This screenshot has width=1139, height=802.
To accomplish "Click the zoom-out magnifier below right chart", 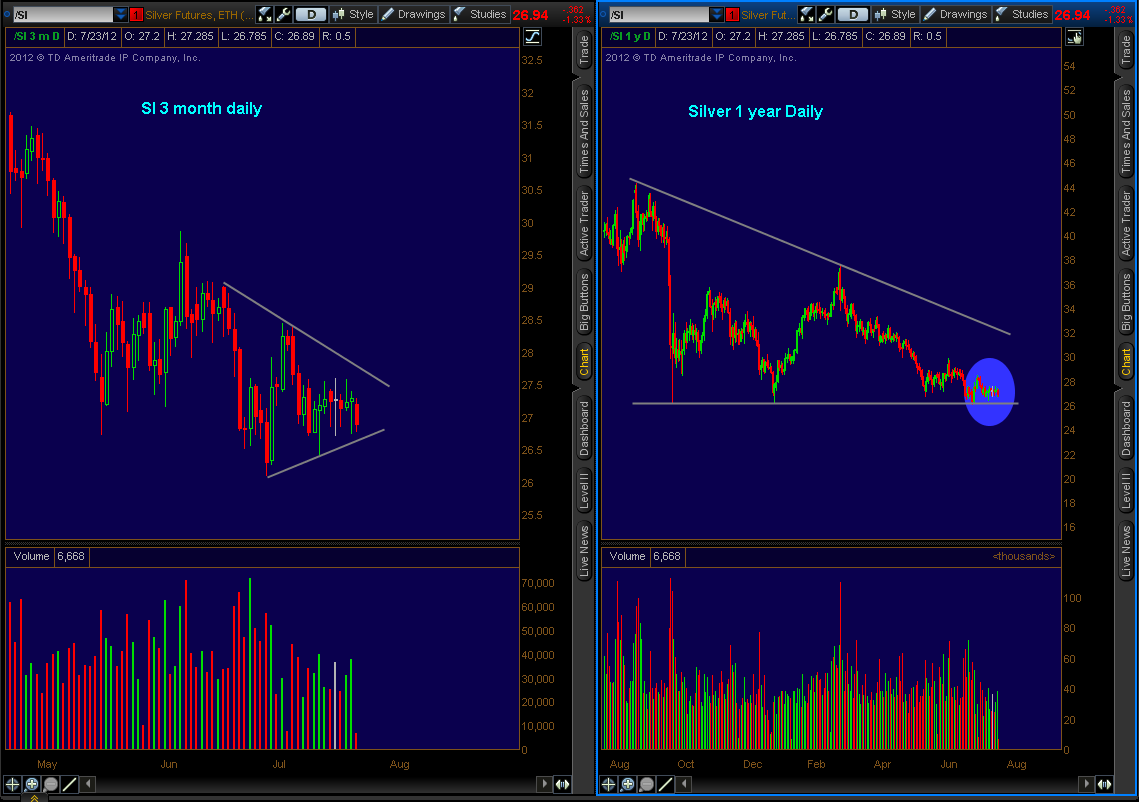I will (645, 784).
